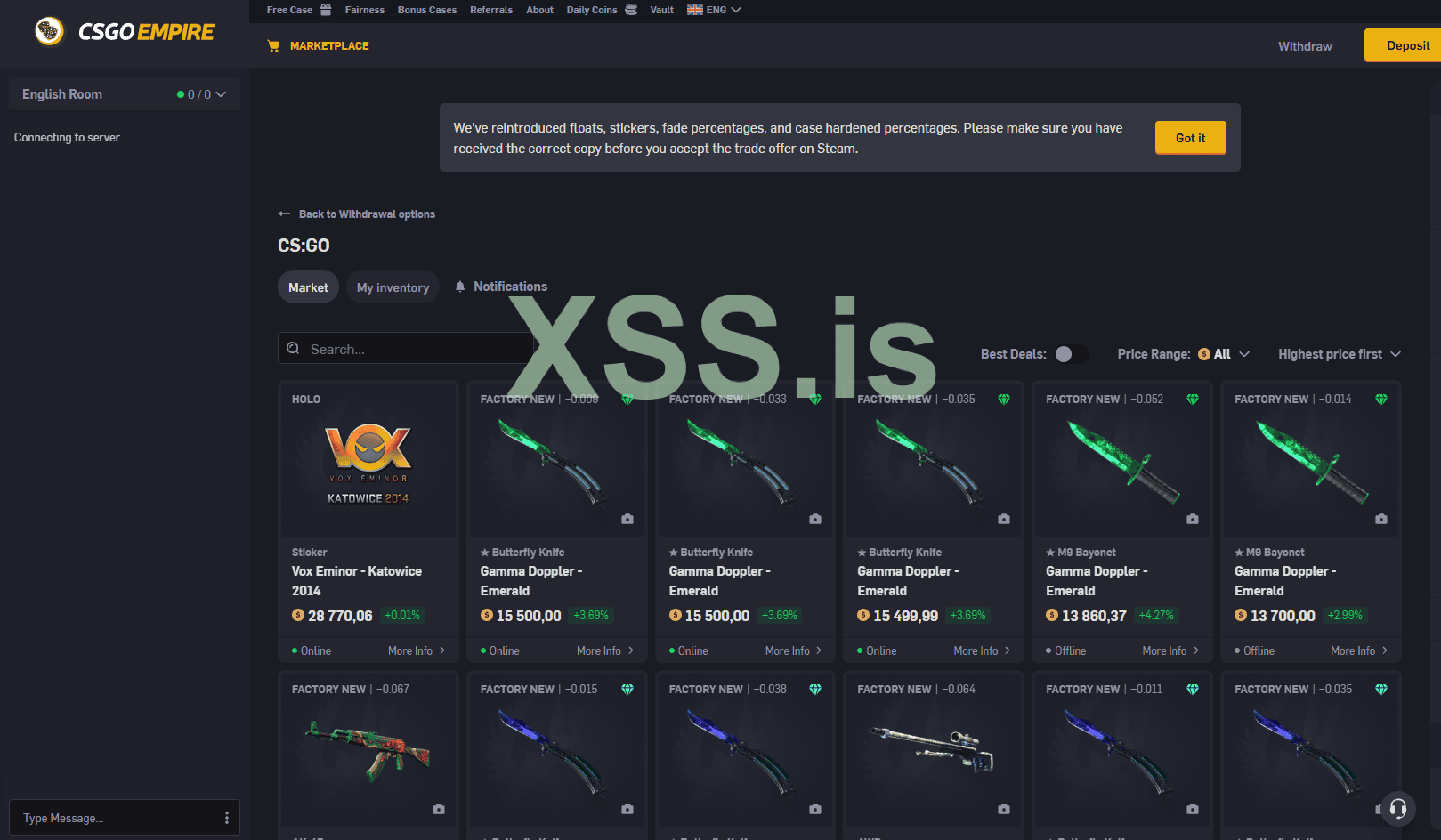The width and height of the screenshot is (1441, 840).
Task: Dismiss the notice with Got it
Action: [1191, 138]
